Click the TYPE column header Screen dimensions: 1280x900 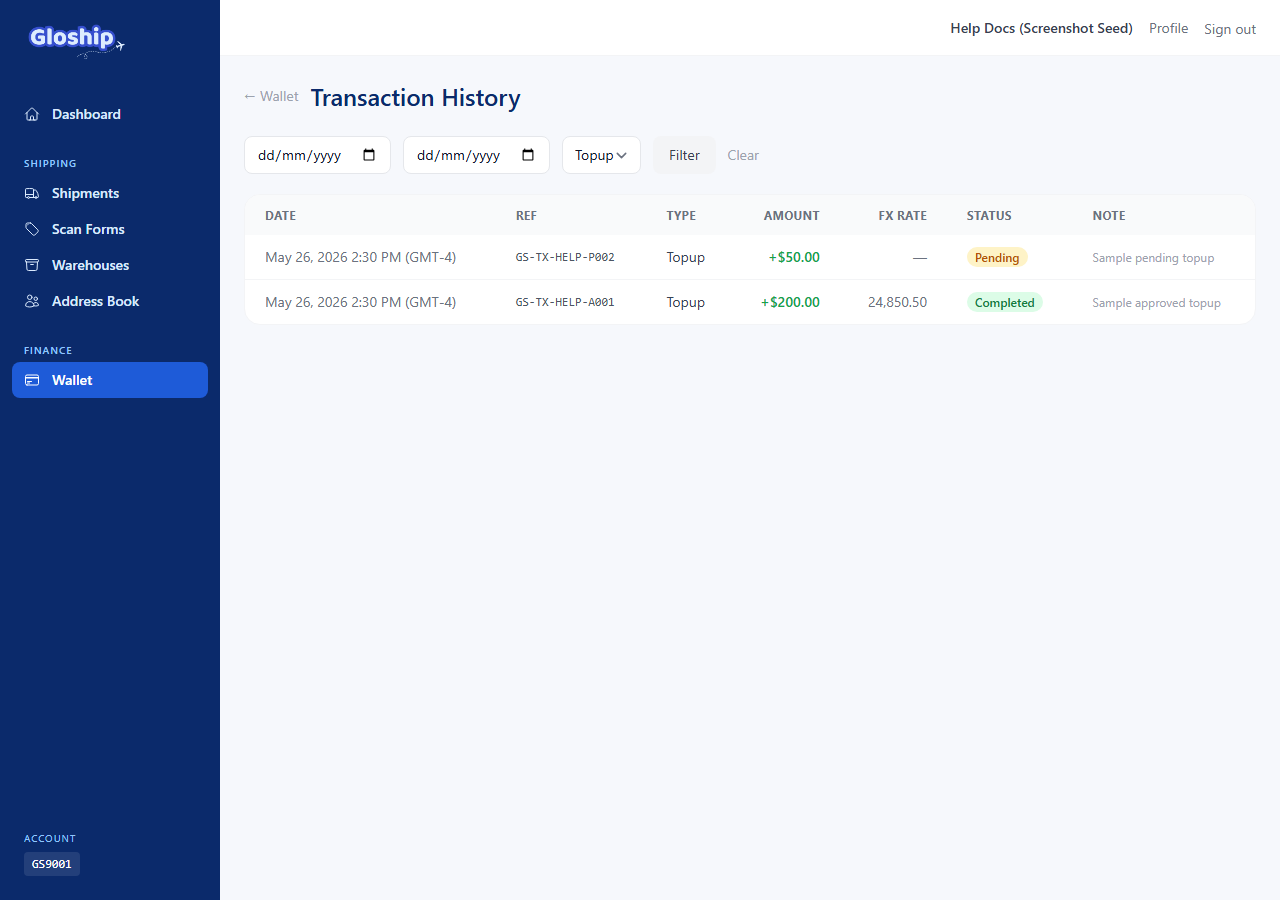[x=681, y=216]
